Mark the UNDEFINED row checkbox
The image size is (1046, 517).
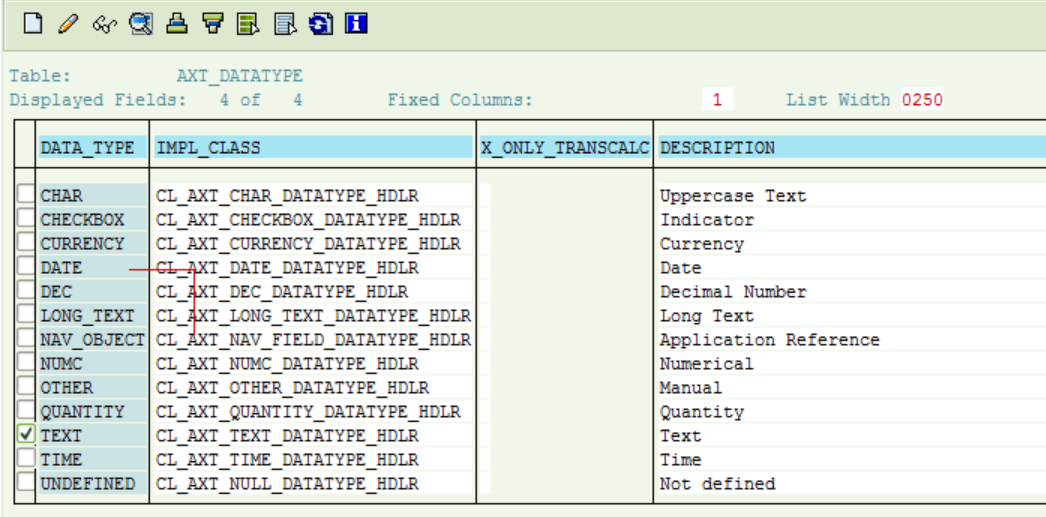[x=25, y=482]
